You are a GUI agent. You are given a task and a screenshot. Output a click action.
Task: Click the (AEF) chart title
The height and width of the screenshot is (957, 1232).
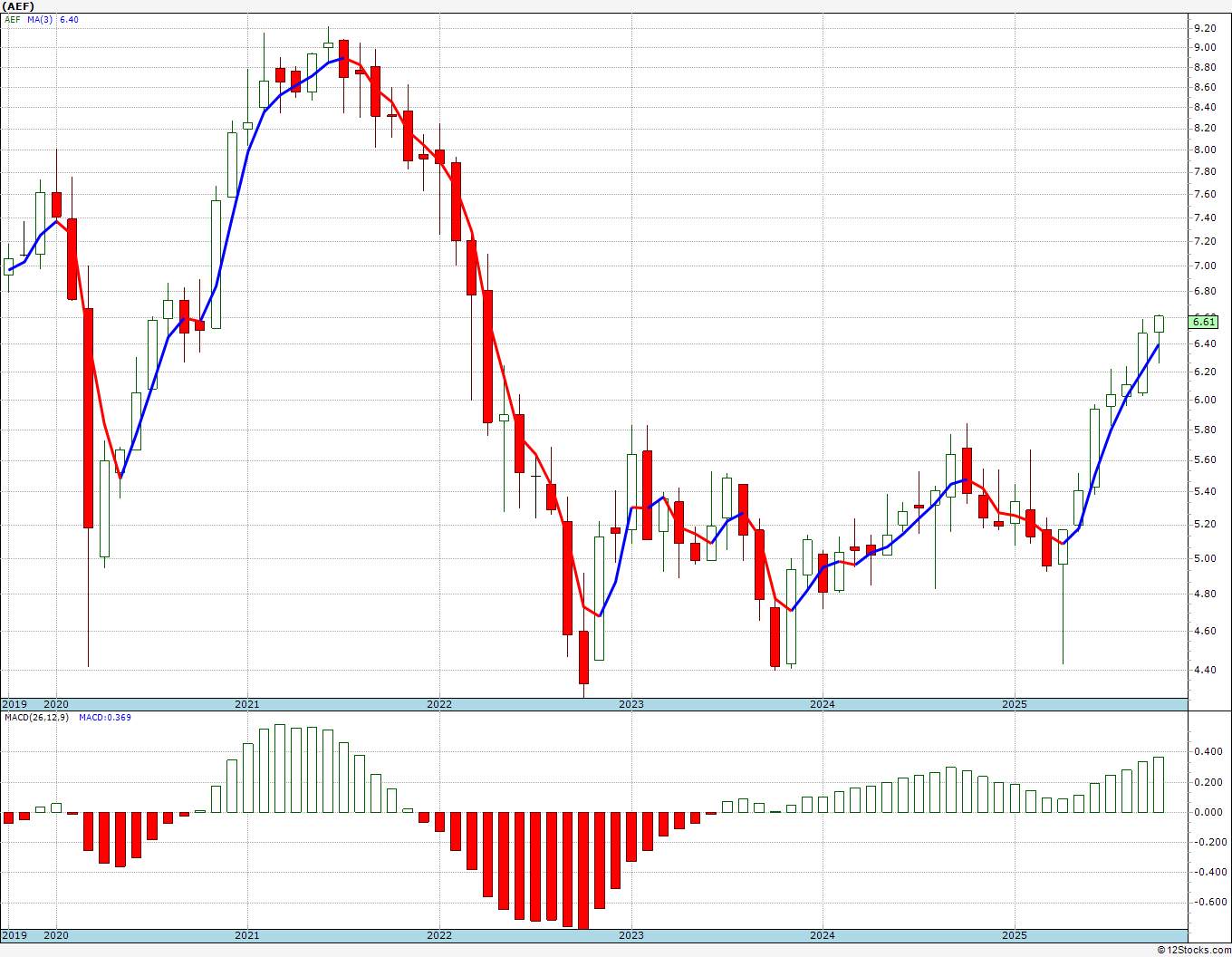18,6
